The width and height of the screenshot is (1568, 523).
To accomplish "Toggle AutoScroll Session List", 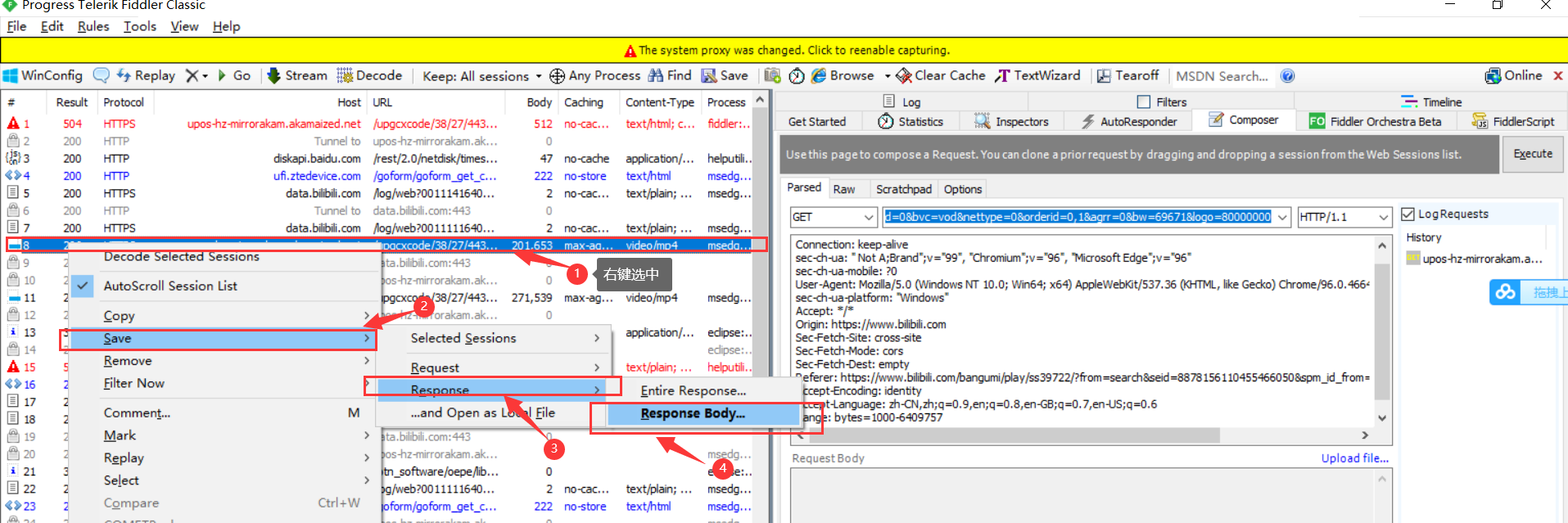I will [x=170, y=286].
